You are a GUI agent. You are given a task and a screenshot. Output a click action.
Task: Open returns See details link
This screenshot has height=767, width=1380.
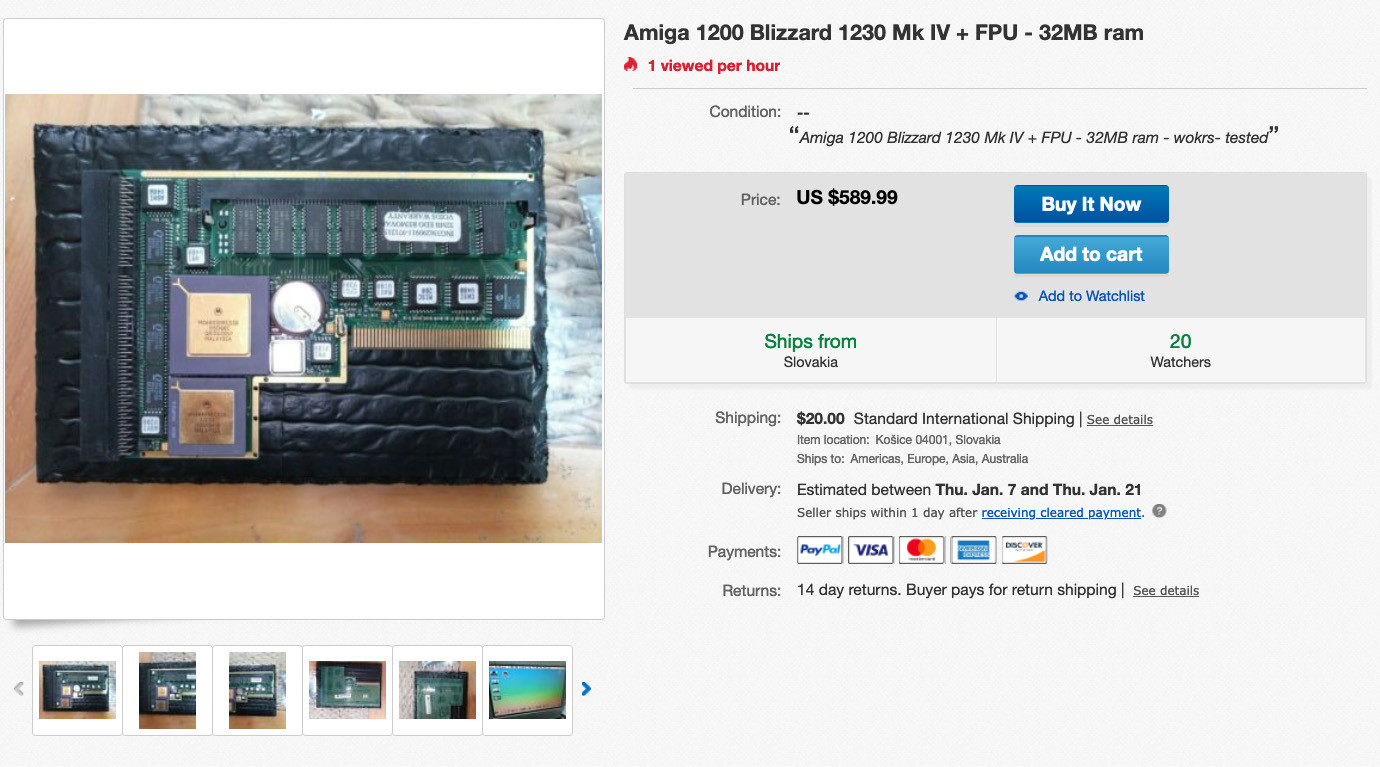point(1166,591)
